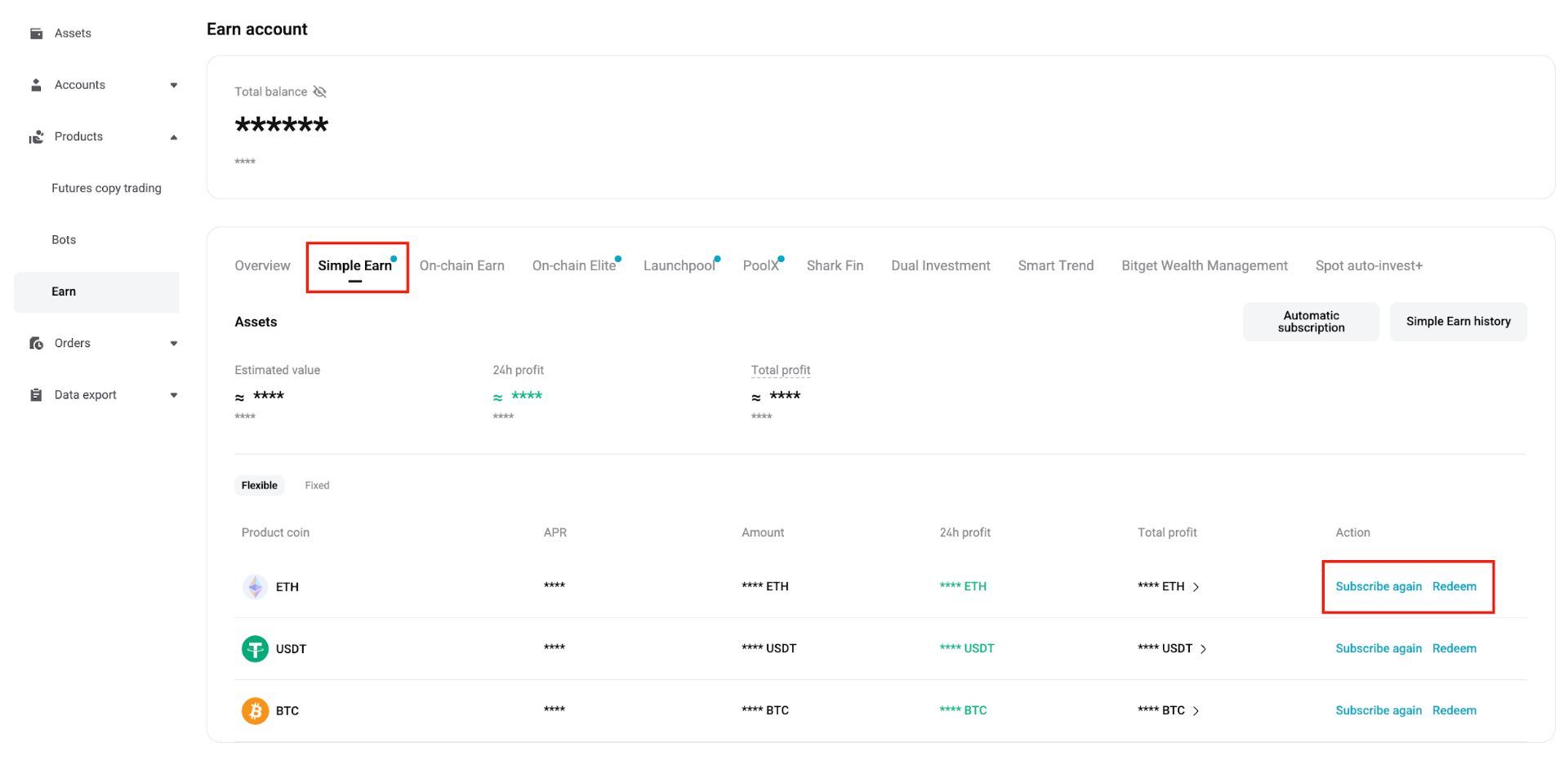1568x761 pixels.
Task: Switch to Shark Fin tab
Action: click(835, 265)
